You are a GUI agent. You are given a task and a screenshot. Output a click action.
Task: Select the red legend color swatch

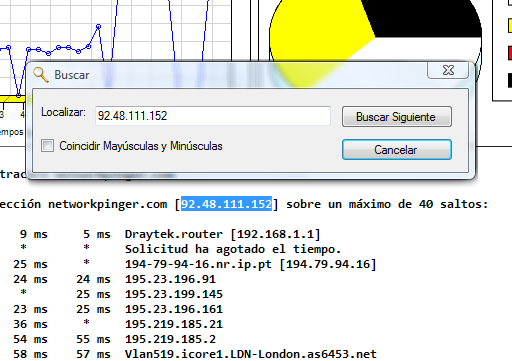click(x=510, y=53)
